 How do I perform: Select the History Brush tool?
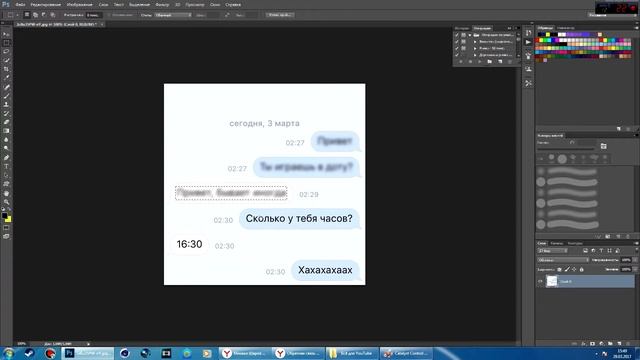[6, 113]
